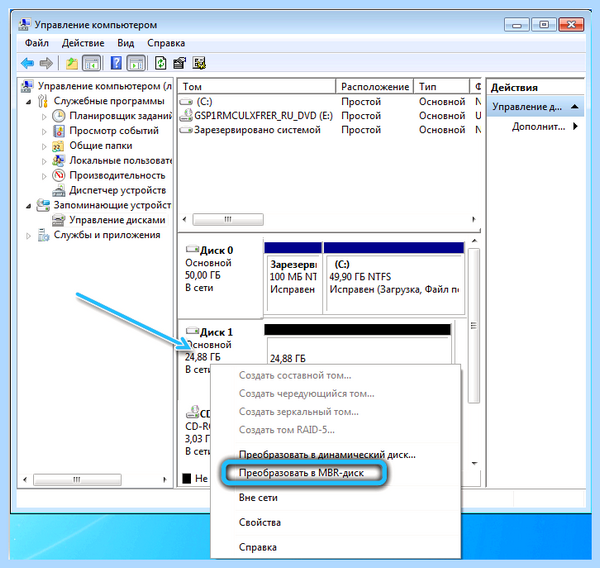This screenshot has height=568, width=600.
Task: Open the Help question mark icon
Action: (x=116, y=63)
